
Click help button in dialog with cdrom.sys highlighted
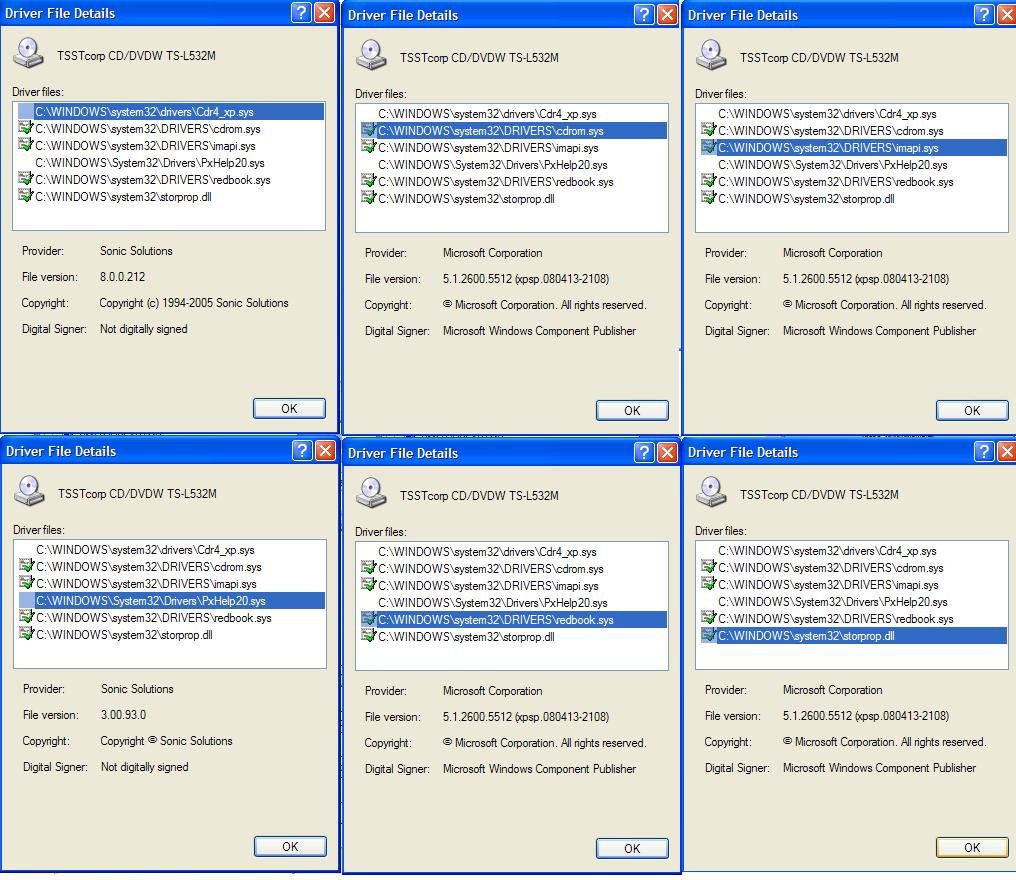click(644, 14)
